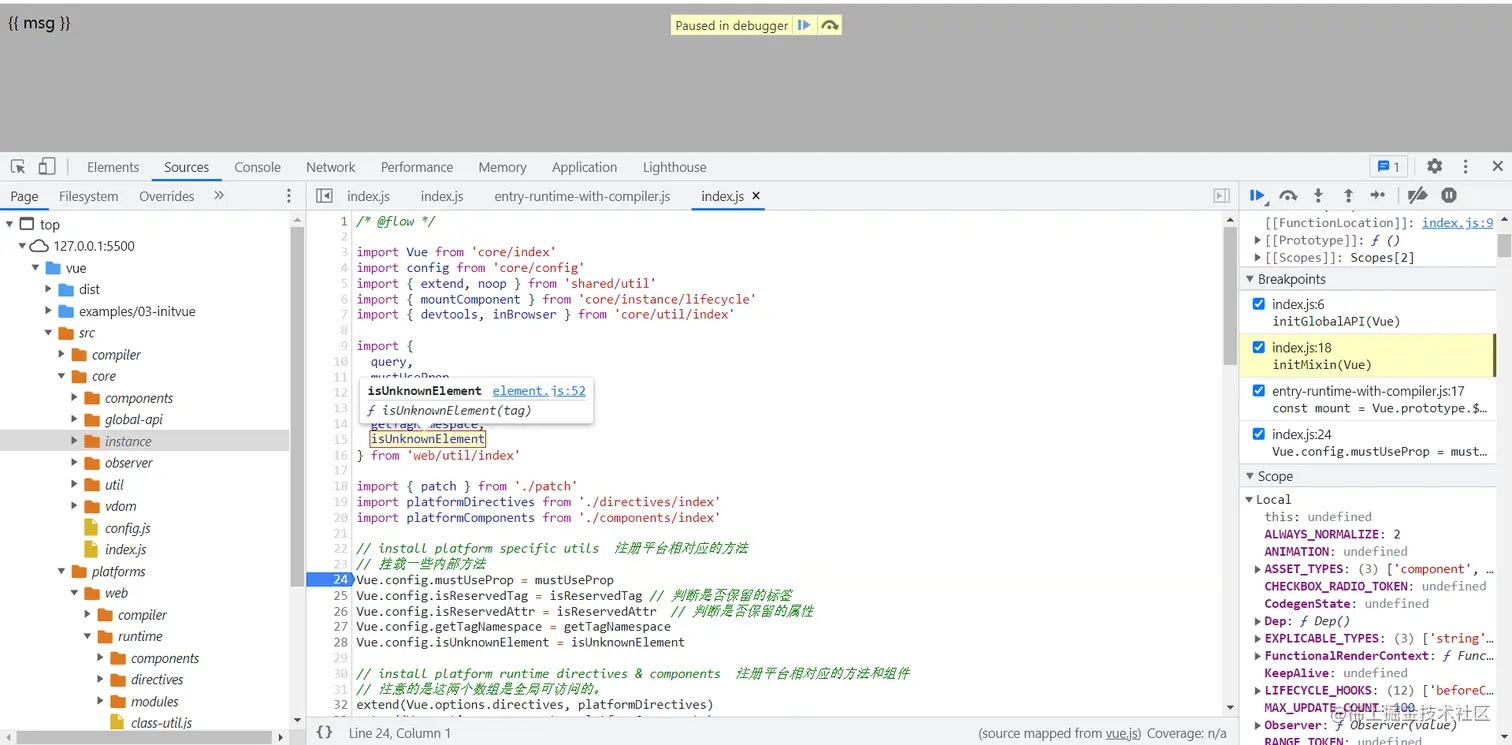Open the Network tab
Viewport: 1512px width, 745px height.
(x=331, y=167)
